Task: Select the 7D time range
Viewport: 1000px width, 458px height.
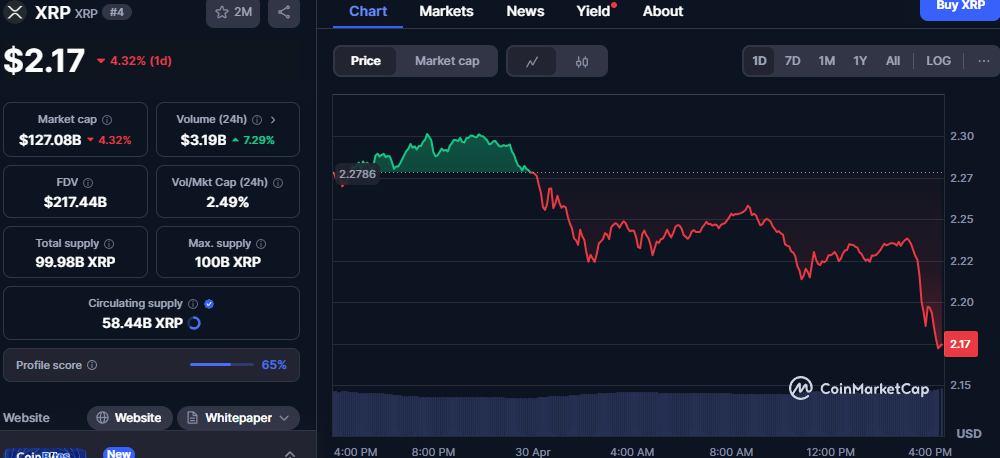Action: pyautogui.click(x=792, y=61)
